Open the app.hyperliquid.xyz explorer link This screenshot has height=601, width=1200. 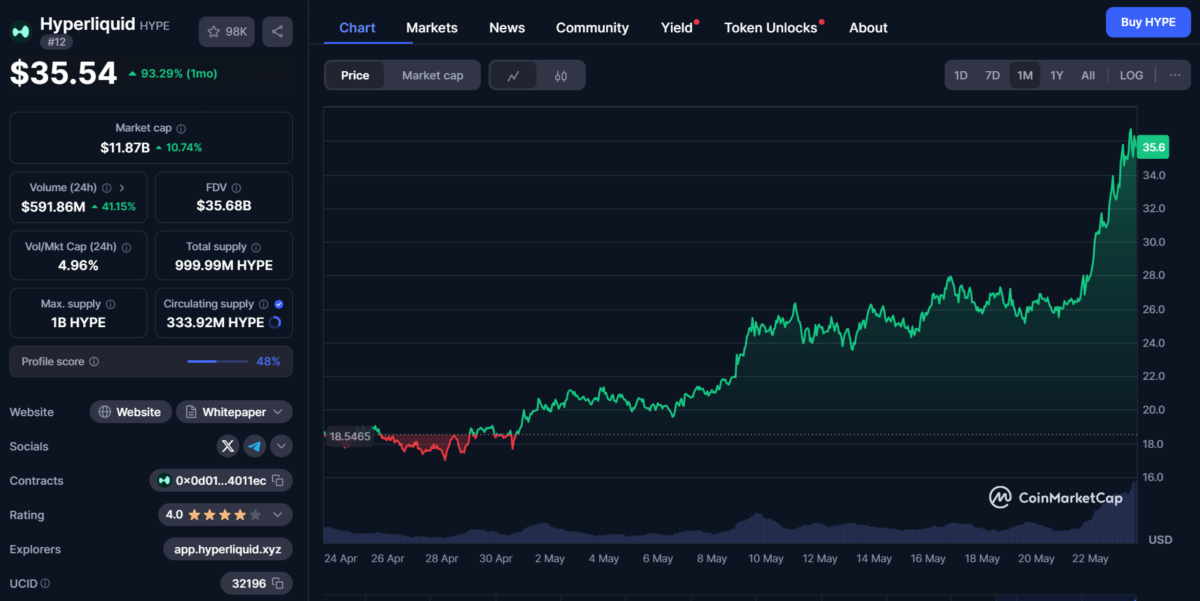pos(227,549)
